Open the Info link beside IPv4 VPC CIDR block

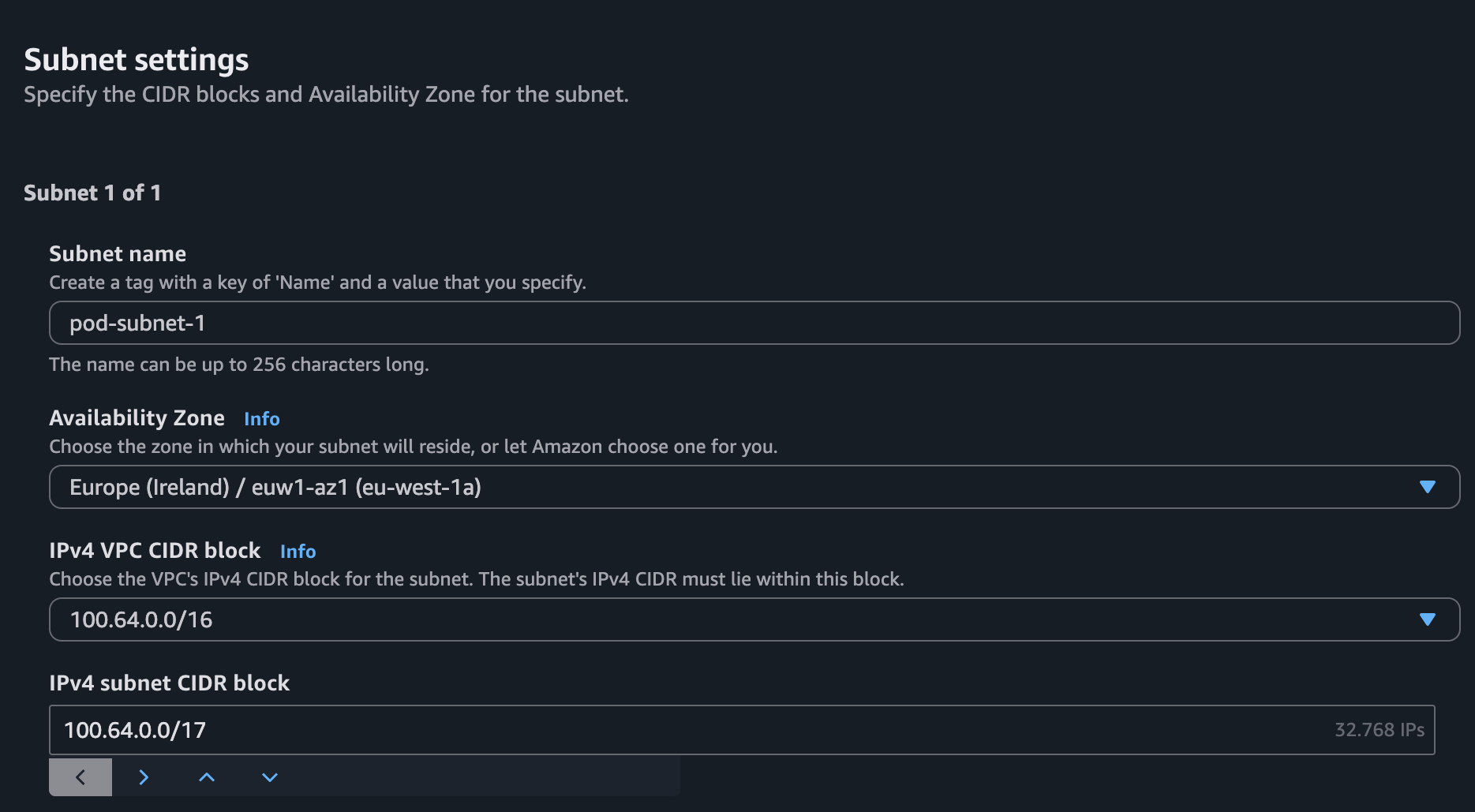tap(298, 552)
